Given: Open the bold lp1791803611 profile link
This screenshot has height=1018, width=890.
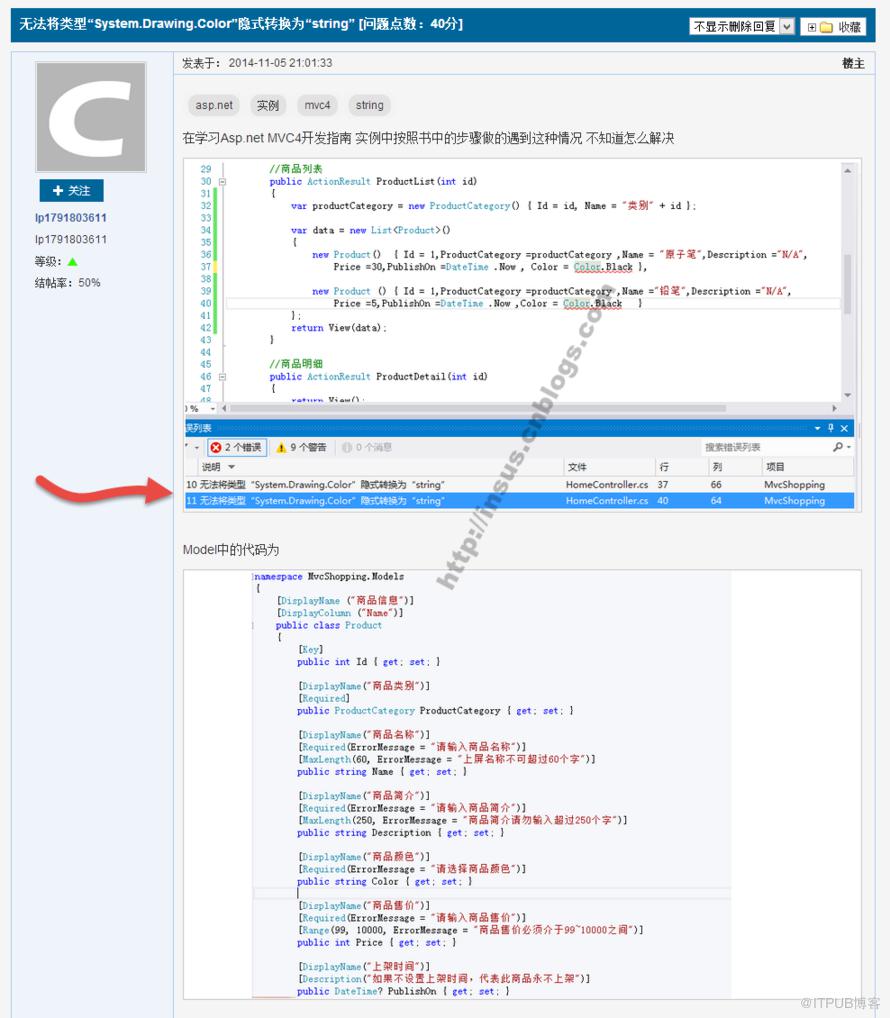Looking at the screenshot, I should 71,218.
